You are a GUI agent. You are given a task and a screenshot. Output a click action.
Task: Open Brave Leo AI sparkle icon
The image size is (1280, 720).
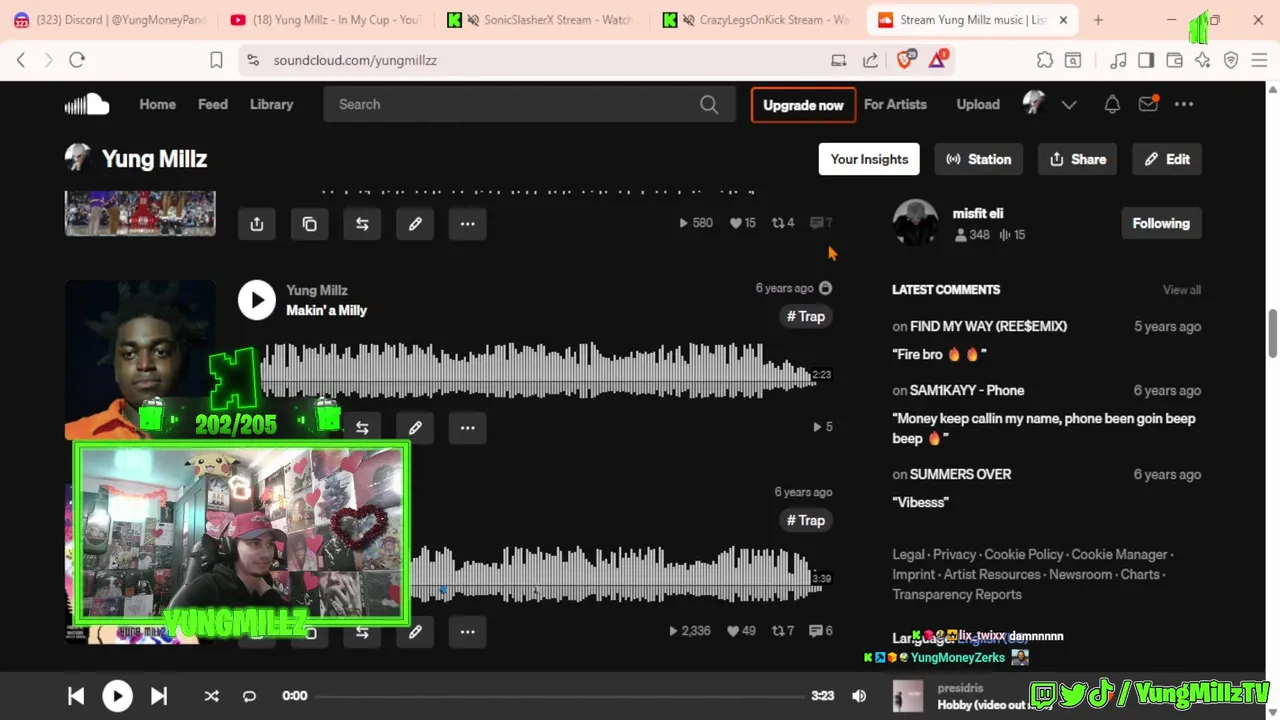point(1203,60)
